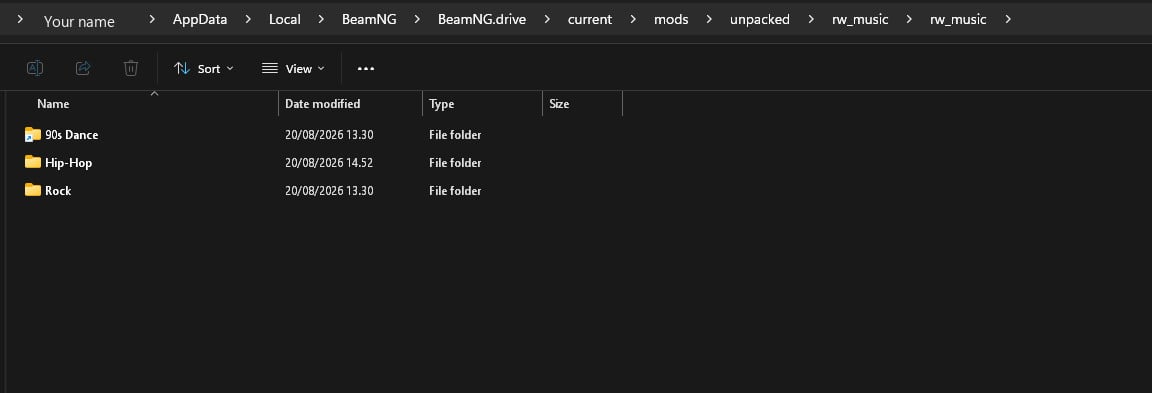Expand chevron between Local and BeamNG

(x=321, y=20)
